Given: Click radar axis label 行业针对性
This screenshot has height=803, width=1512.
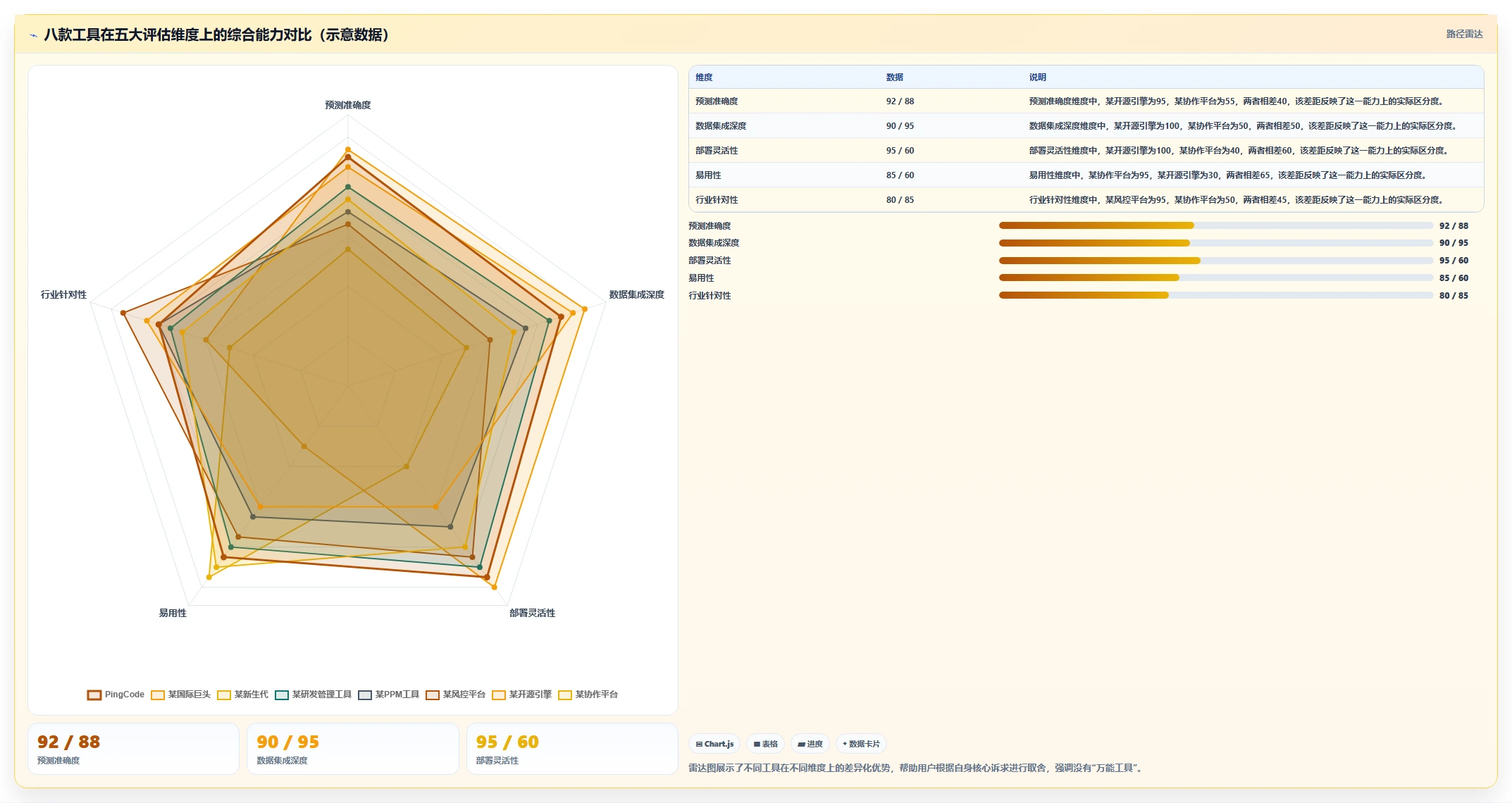Looking at the screenshot, I should [x=63, y=294].
